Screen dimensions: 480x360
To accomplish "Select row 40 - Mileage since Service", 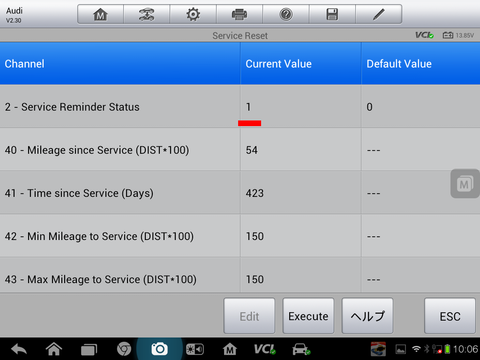I will point(240,150).
